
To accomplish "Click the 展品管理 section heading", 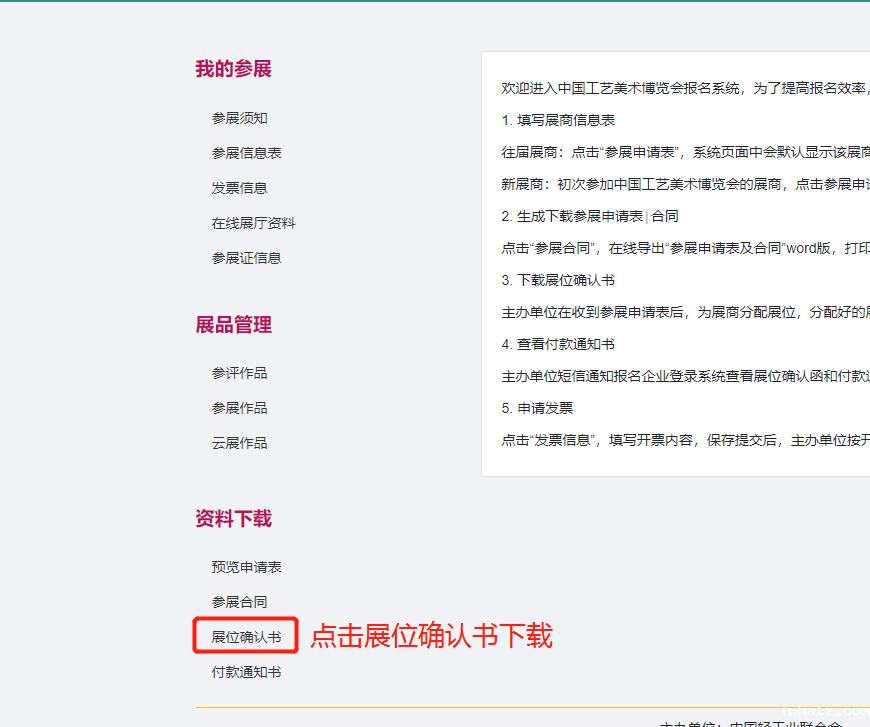I will 233,325.
